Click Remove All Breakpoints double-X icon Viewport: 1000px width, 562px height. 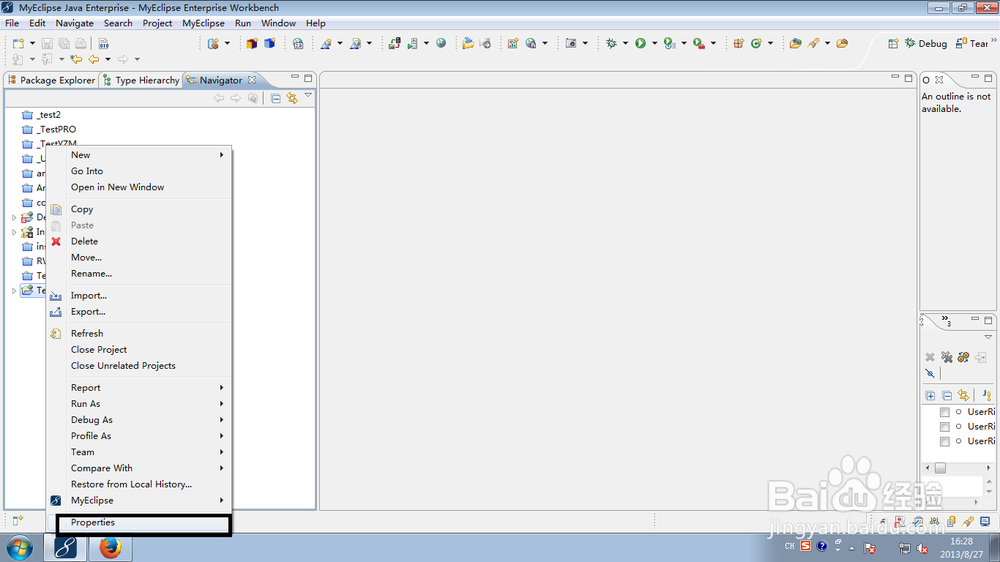point(946,357)
